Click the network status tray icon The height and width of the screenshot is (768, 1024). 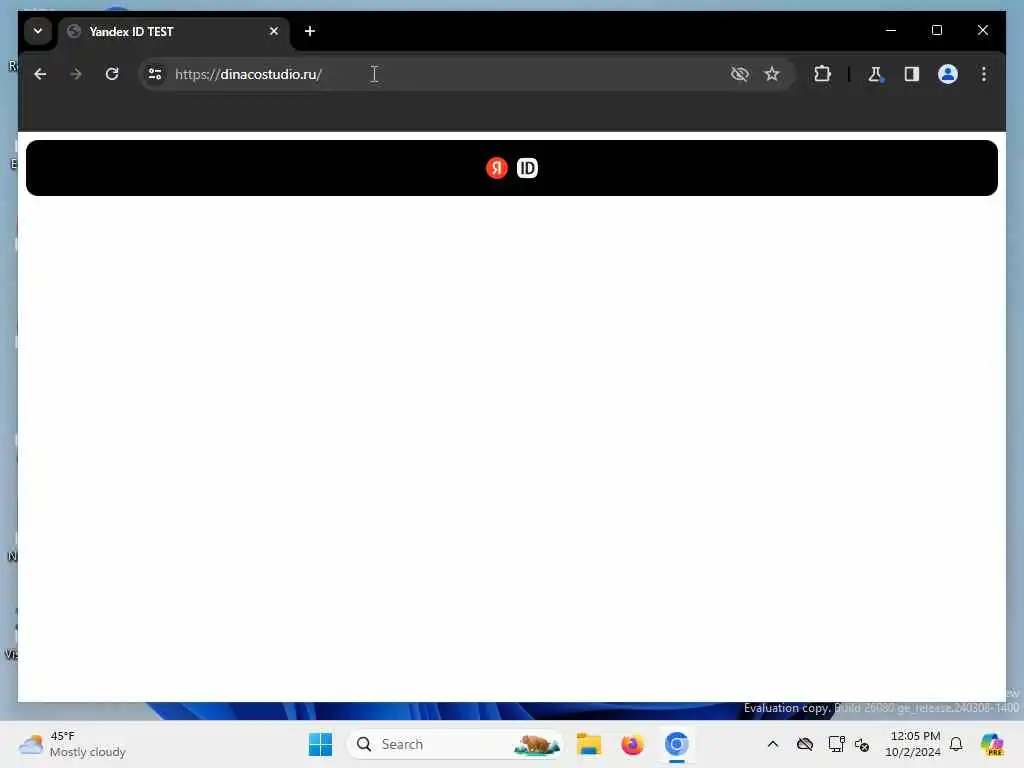click(x=836, y=744)
